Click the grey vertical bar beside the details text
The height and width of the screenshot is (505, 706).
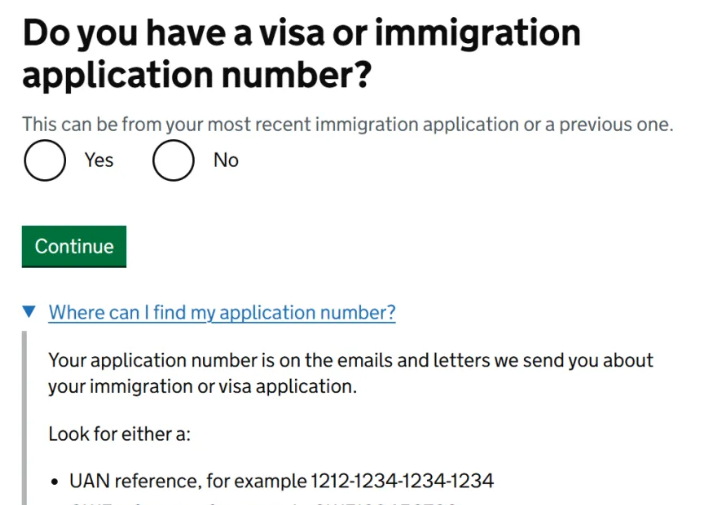tap(25, 420)
